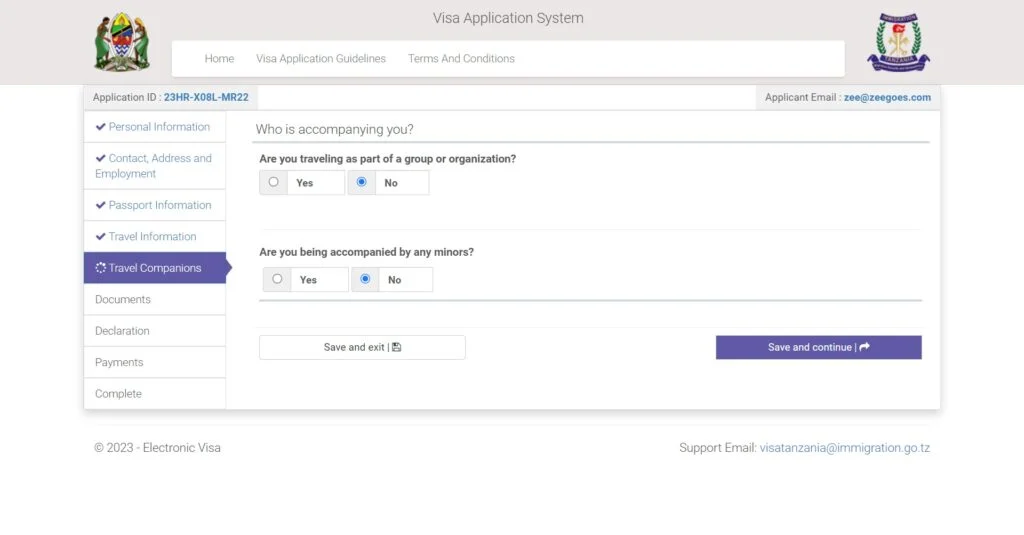The width and height of the screenshot is (1024, 535).
Task: Go to Contact, Address and Employment step
Action: click(x=153, y=166)
